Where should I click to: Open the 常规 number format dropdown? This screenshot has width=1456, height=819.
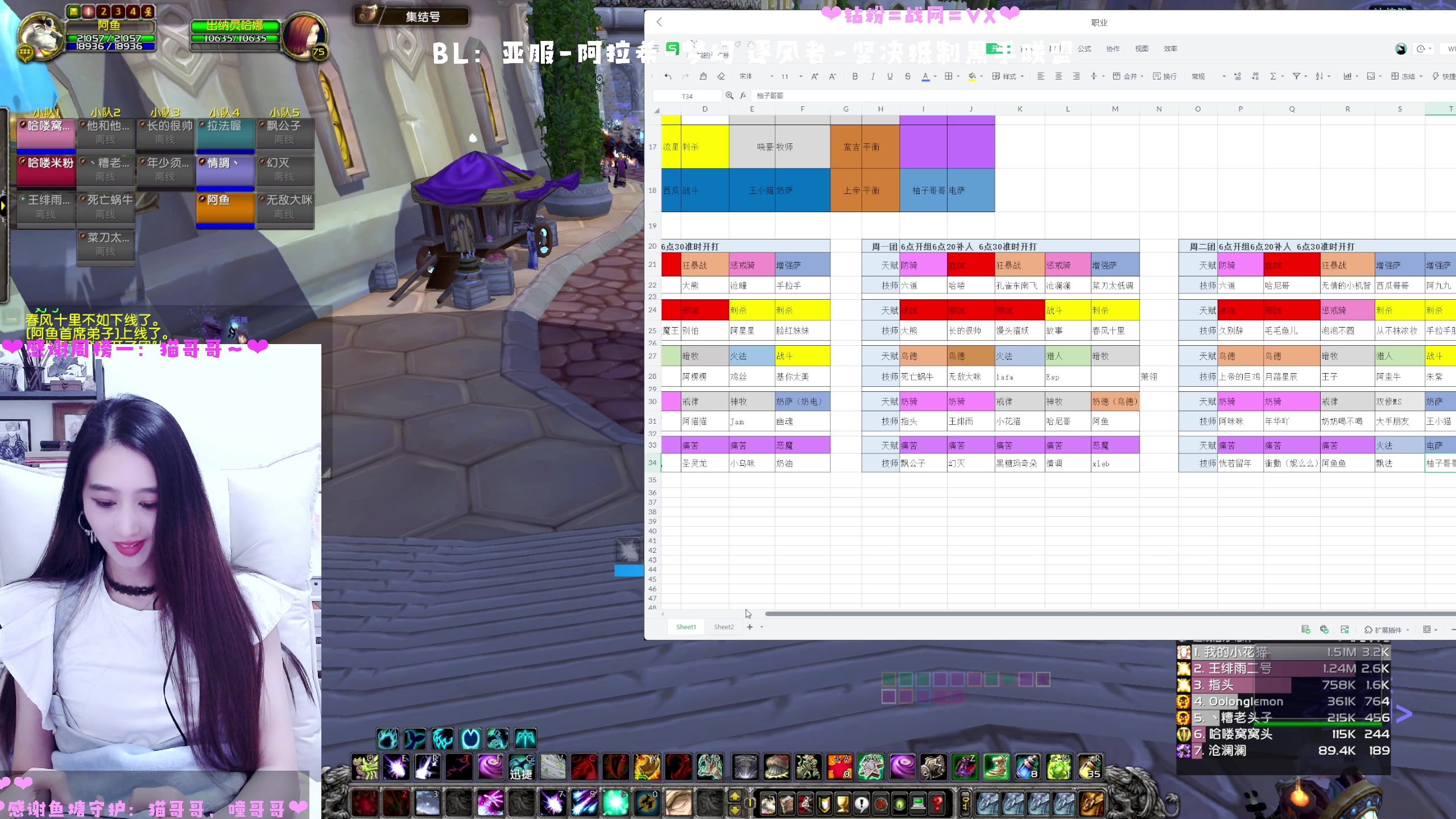pos(1209,76)
